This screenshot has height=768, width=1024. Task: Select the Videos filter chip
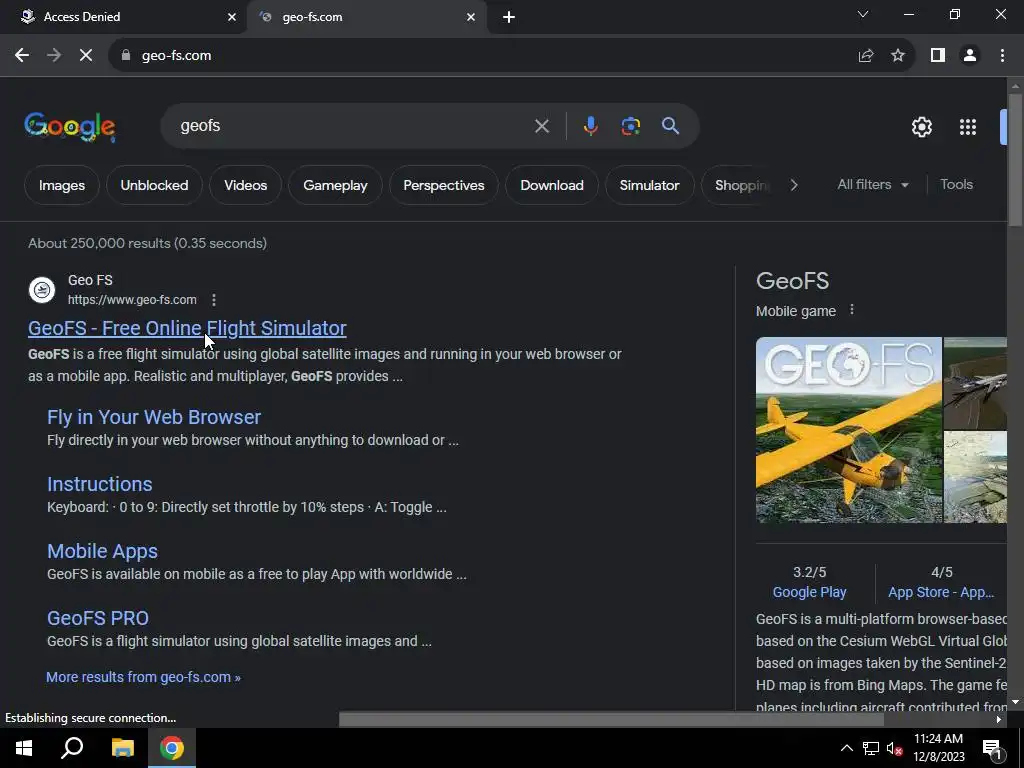click(246, 185)
